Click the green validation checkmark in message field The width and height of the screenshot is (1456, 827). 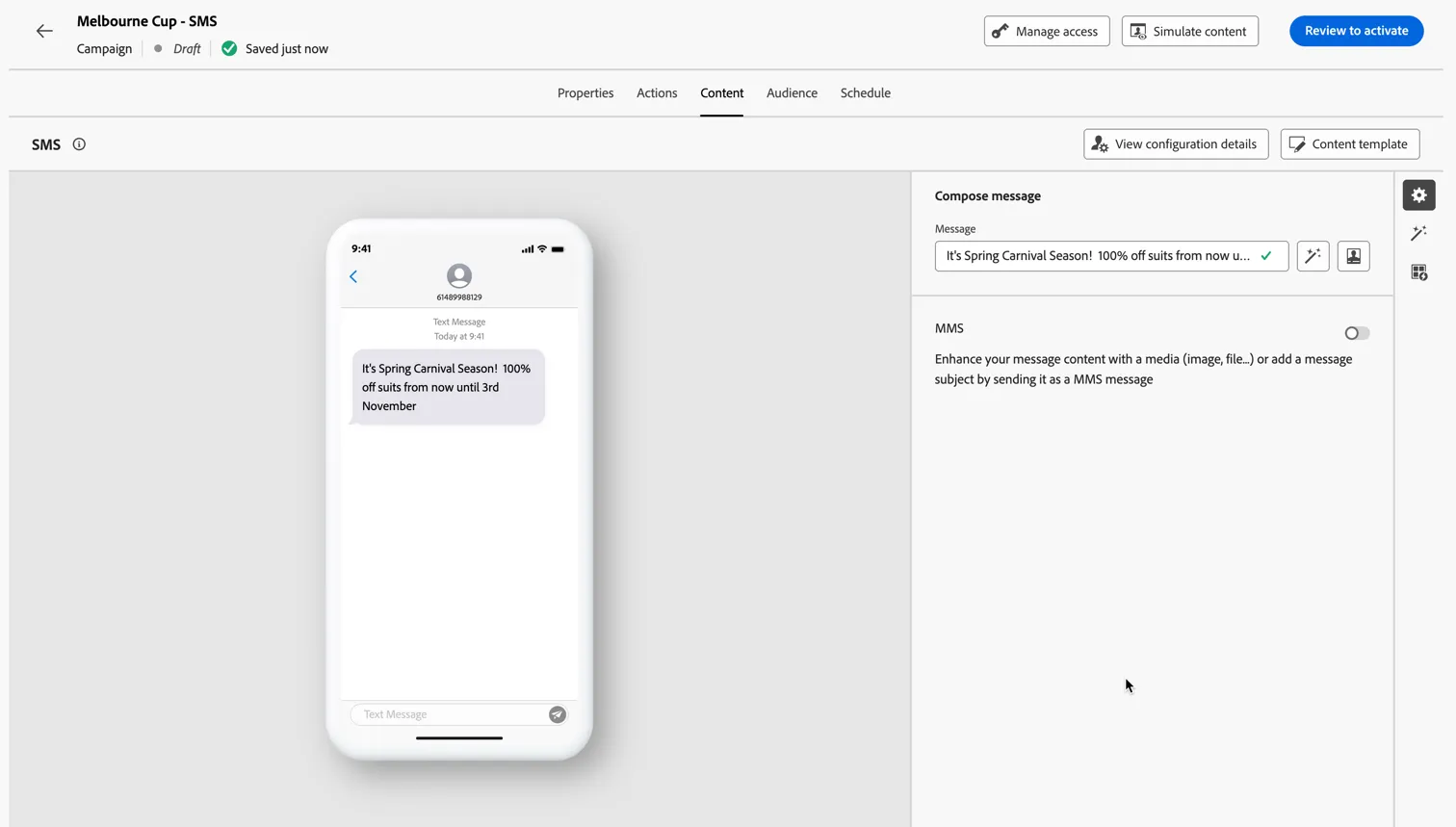click(1266, 256)
